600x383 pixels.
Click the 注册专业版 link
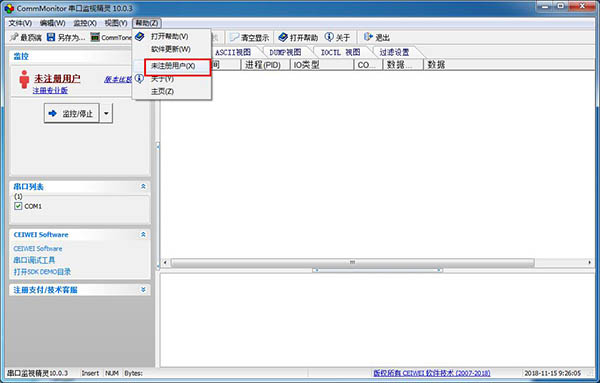[50, 91]
